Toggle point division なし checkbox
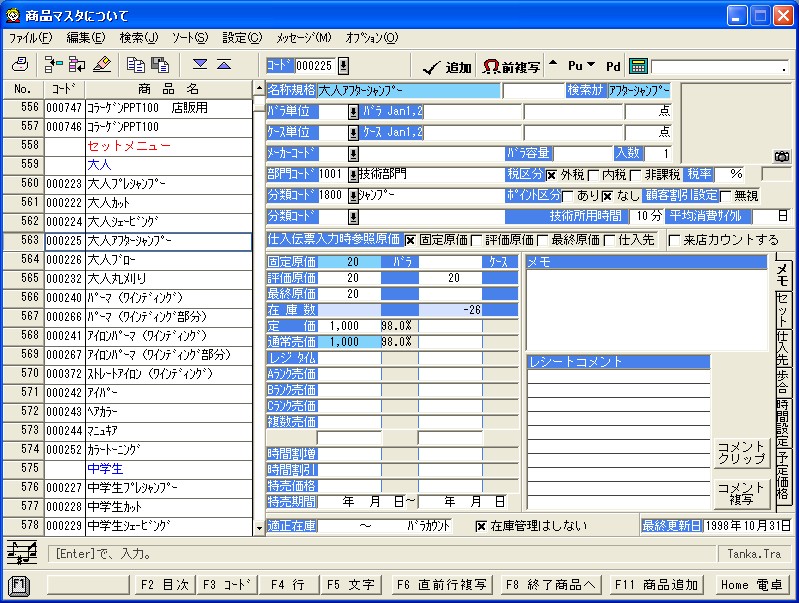 point(607,196)
